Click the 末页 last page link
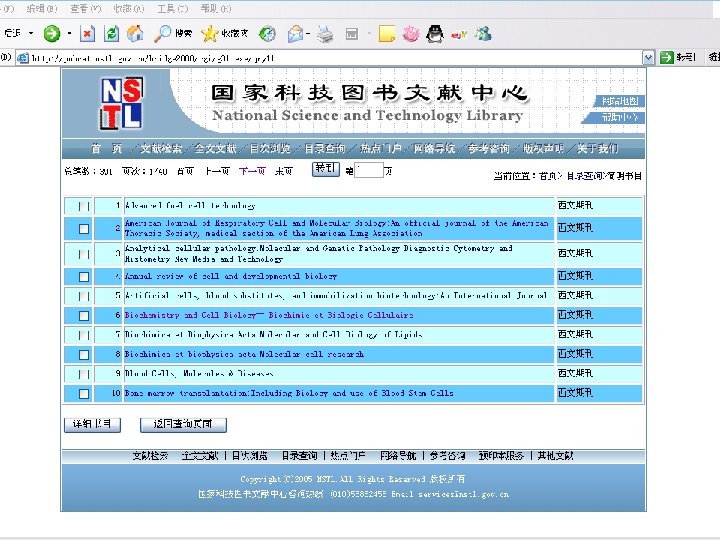 [x=284, y=171]
